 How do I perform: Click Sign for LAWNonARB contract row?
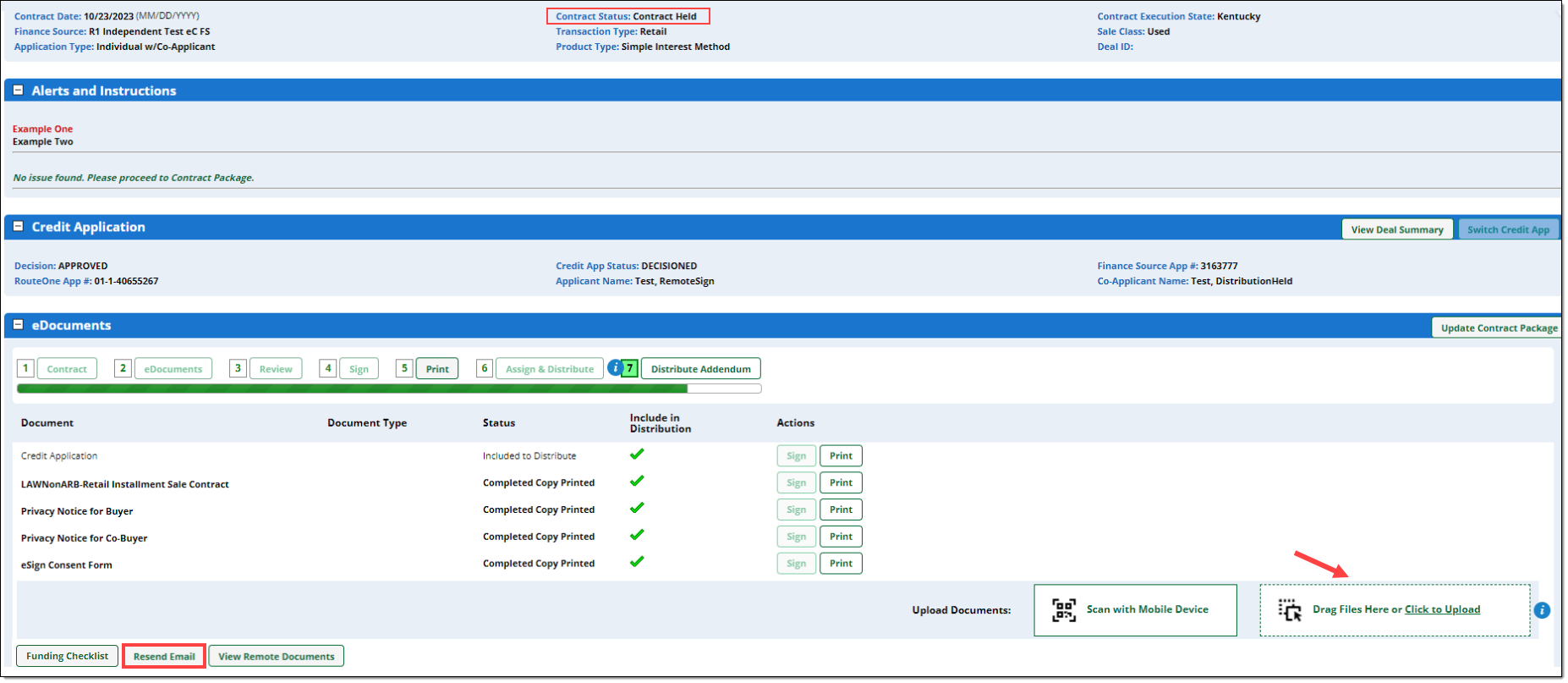797,483
